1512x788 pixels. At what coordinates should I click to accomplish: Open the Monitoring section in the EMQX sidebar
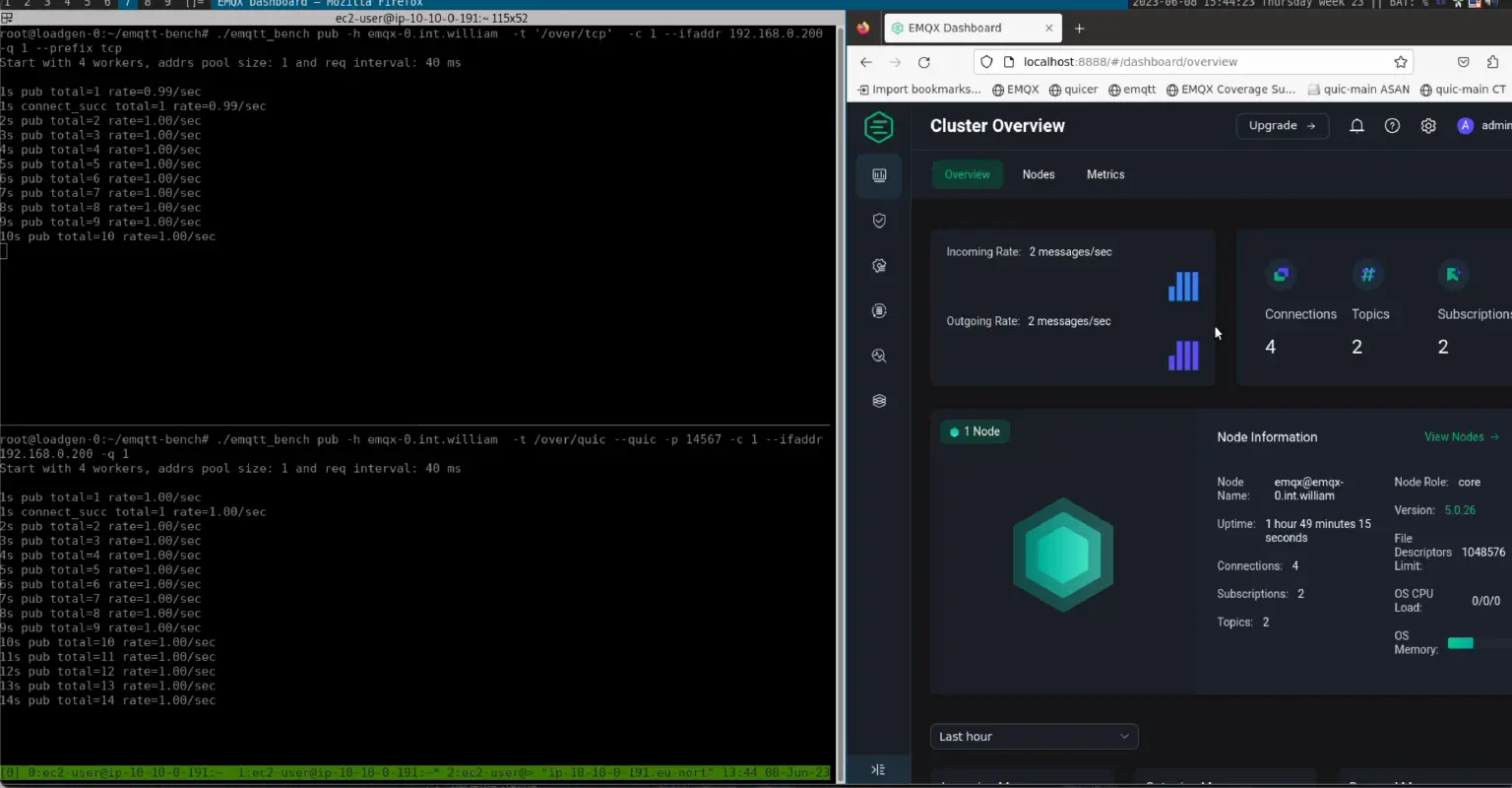(x=879, y=175)
